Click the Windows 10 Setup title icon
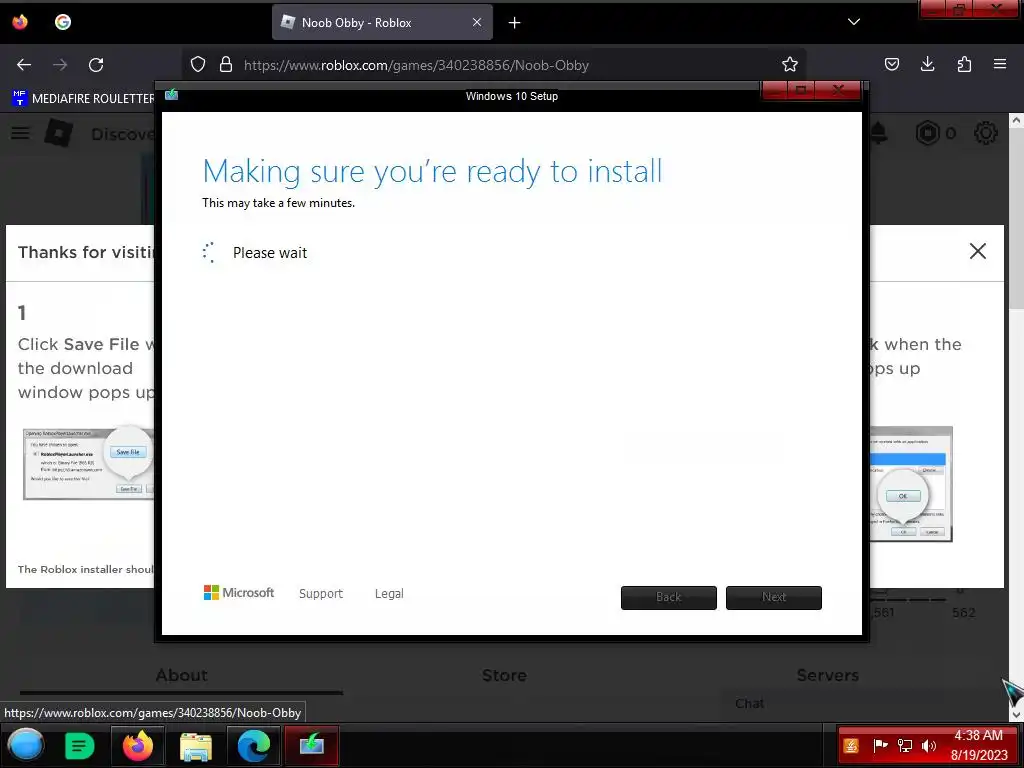The width and height of the screenshot is (1024, 768). (x=172, y=95)
